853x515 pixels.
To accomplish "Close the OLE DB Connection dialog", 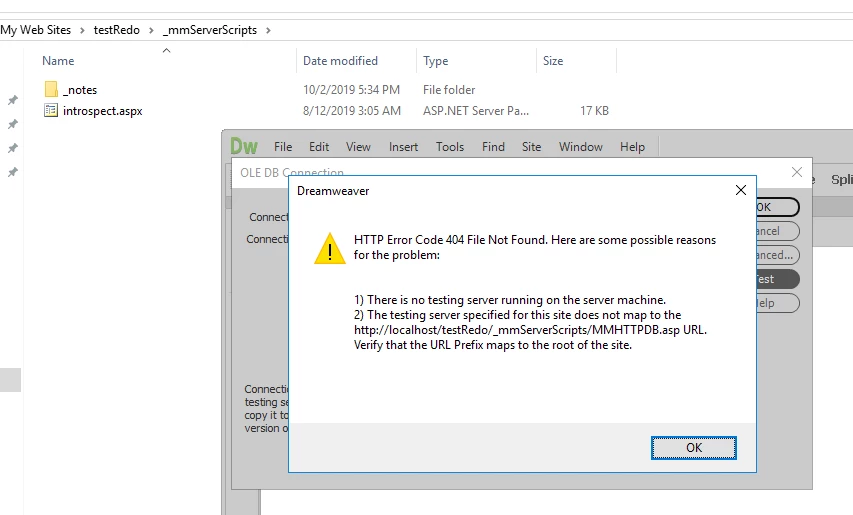I will (x=797, y=172).
